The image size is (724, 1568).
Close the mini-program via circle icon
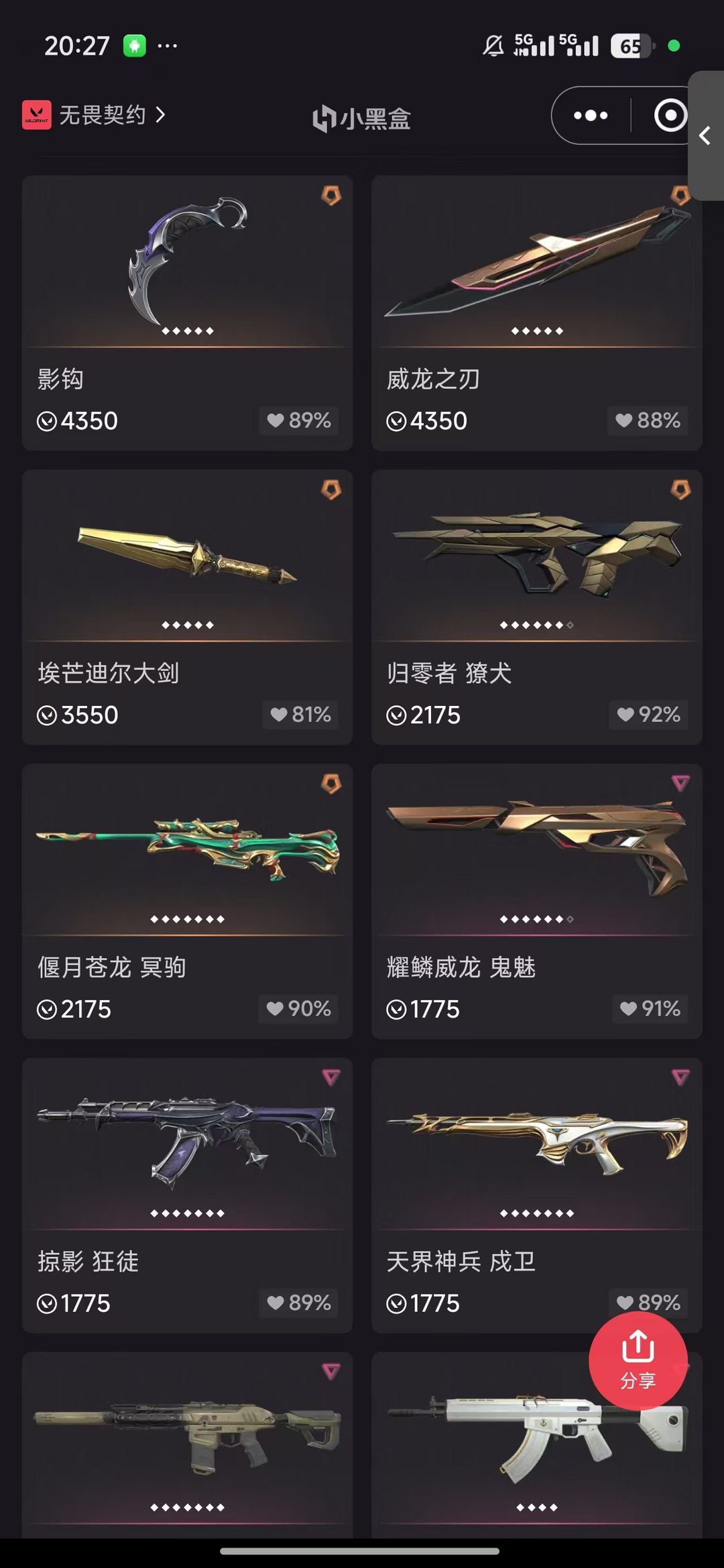(670, 115)
